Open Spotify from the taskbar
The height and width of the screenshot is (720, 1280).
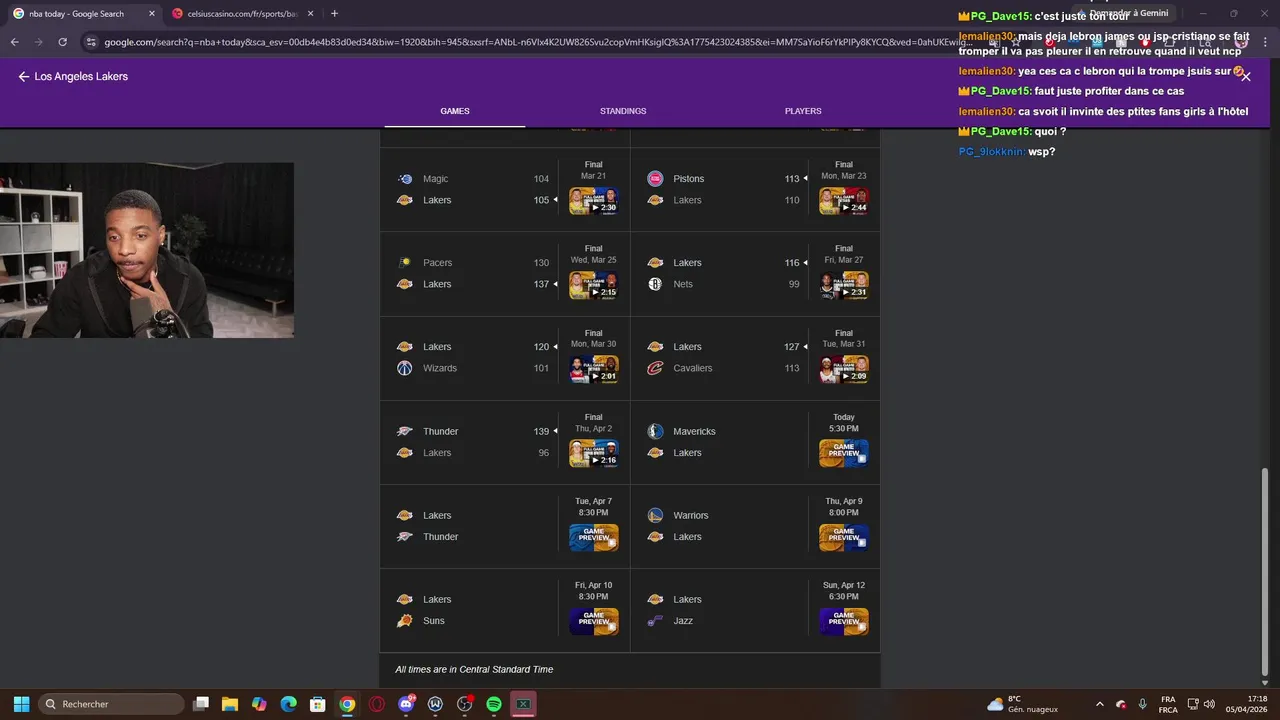(x=494, y=704)
